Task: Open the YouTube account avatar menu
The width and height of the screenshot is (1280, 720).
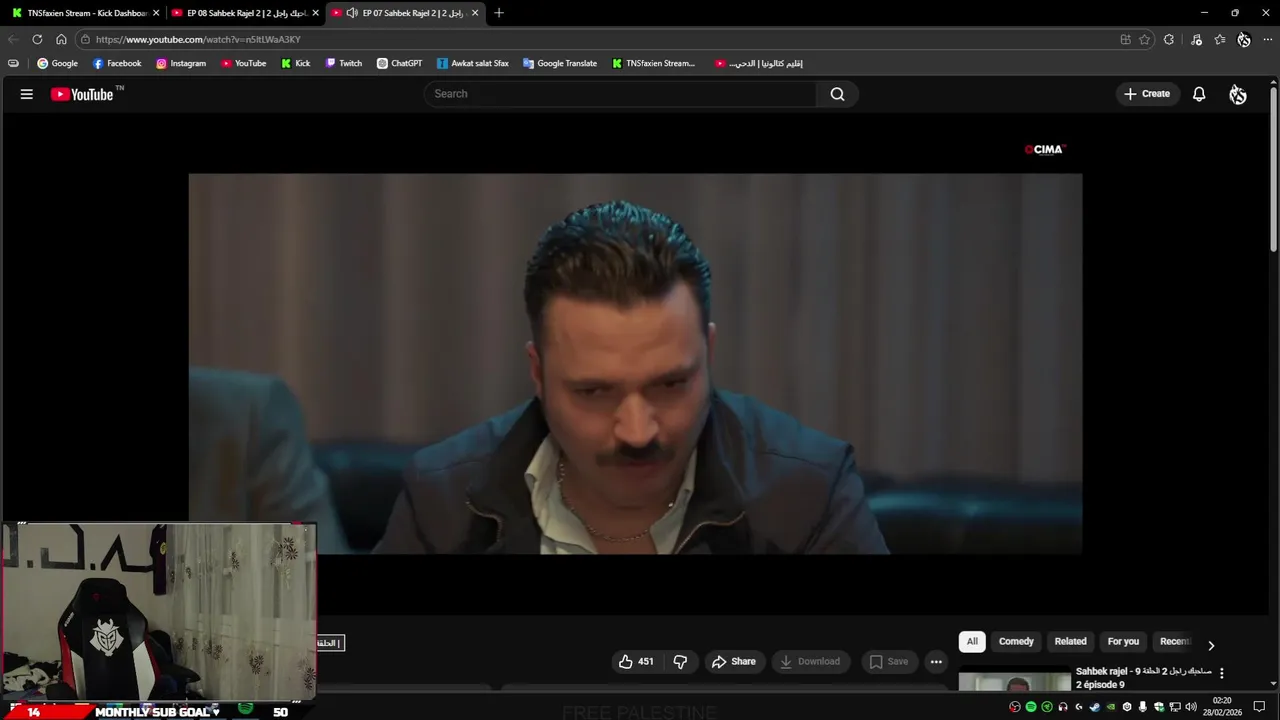Action: coord(1238,94)
